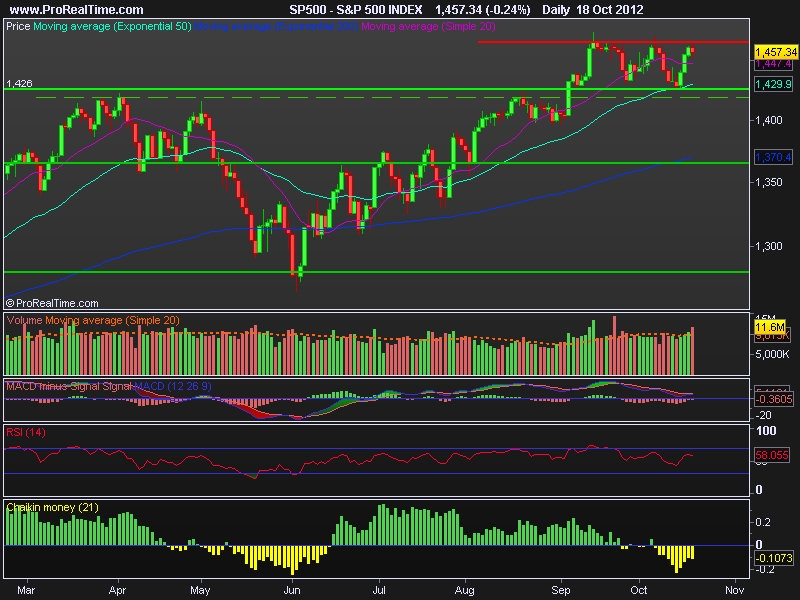The height and width of the screenshot is (600, 800).
Task: Select the dashed green horizontal line
Action: pos(392,97)
